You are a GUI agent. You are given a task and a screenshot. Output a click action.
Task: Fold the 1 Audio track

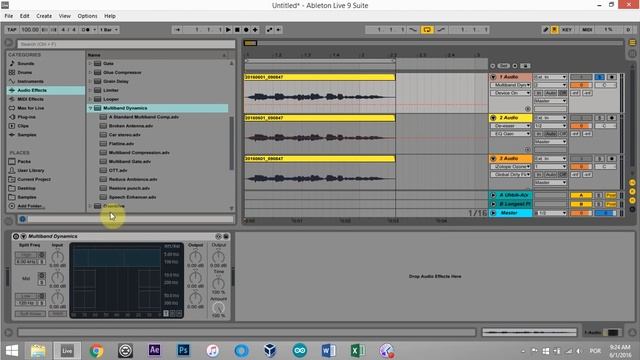(x=493, y=77)
